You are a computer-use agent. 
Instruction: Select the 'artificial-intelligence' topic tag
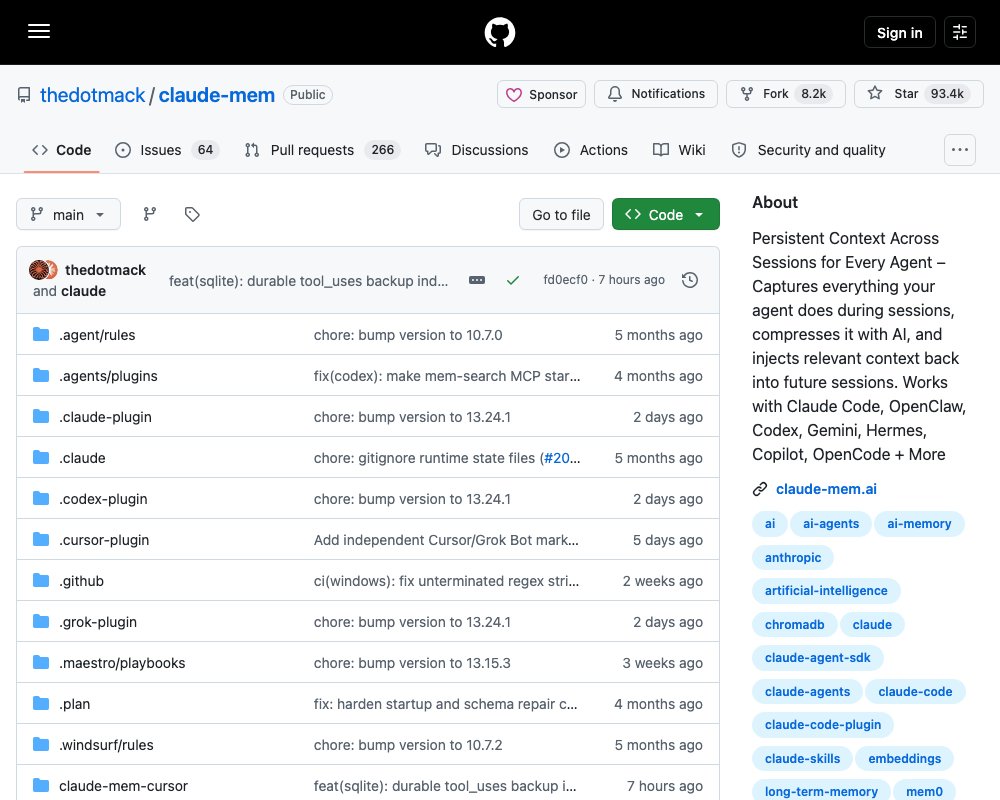click(x=826, y=591)
